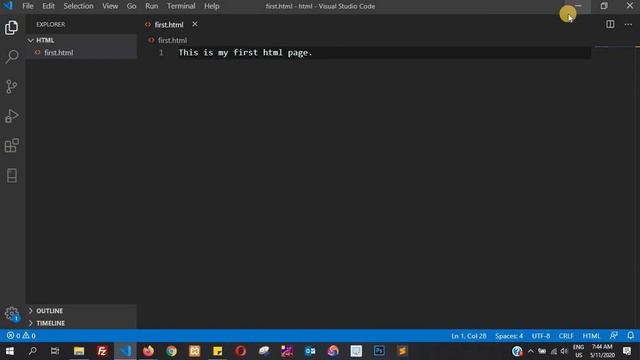Open Sublime Text from the taskbar
Viewport: 640px width, 360px height.
pyautogui.click(x=402, y=351)
